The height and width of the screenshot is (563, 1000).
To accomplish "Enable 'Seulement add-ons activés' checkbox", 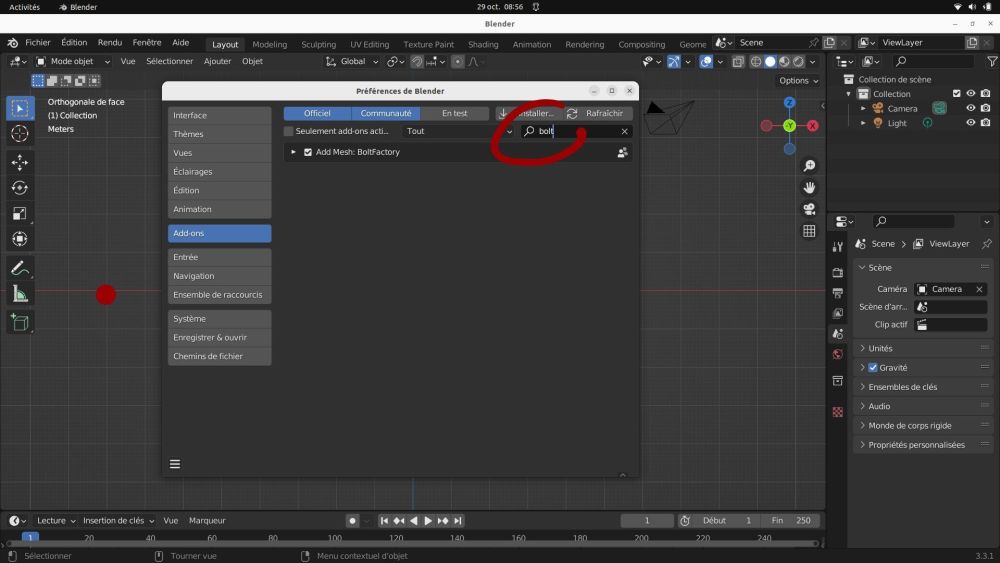I will point(288,131).
